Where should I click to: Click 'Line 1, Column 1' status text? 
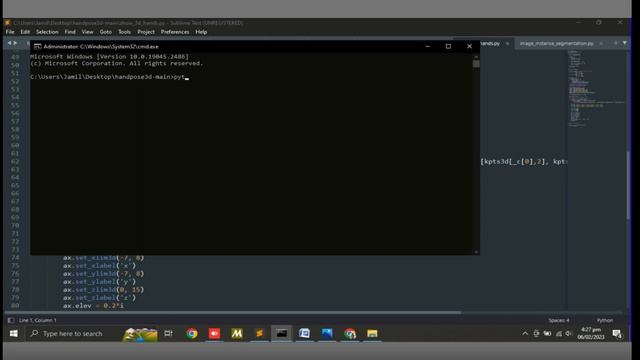38,320
